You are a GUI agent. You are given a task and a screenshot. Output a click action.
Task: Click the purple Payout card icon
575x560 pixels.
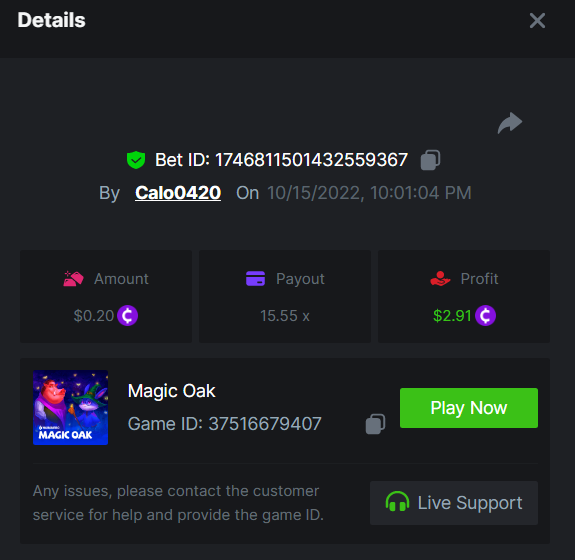(256, 278)
